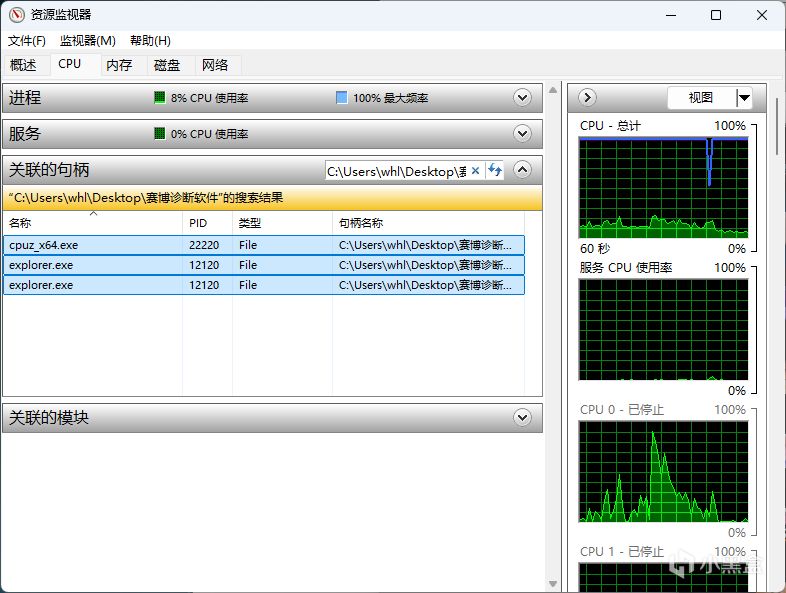
Task: Select the last explorer.exe row
Action: click(x=264, y=285)
